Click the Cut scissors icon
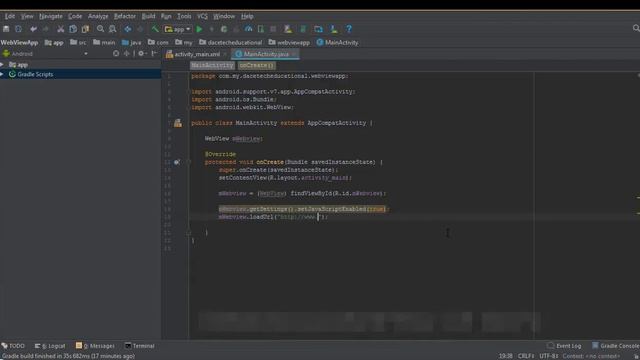This screenshot has width=640, height=360. (60, 29)
